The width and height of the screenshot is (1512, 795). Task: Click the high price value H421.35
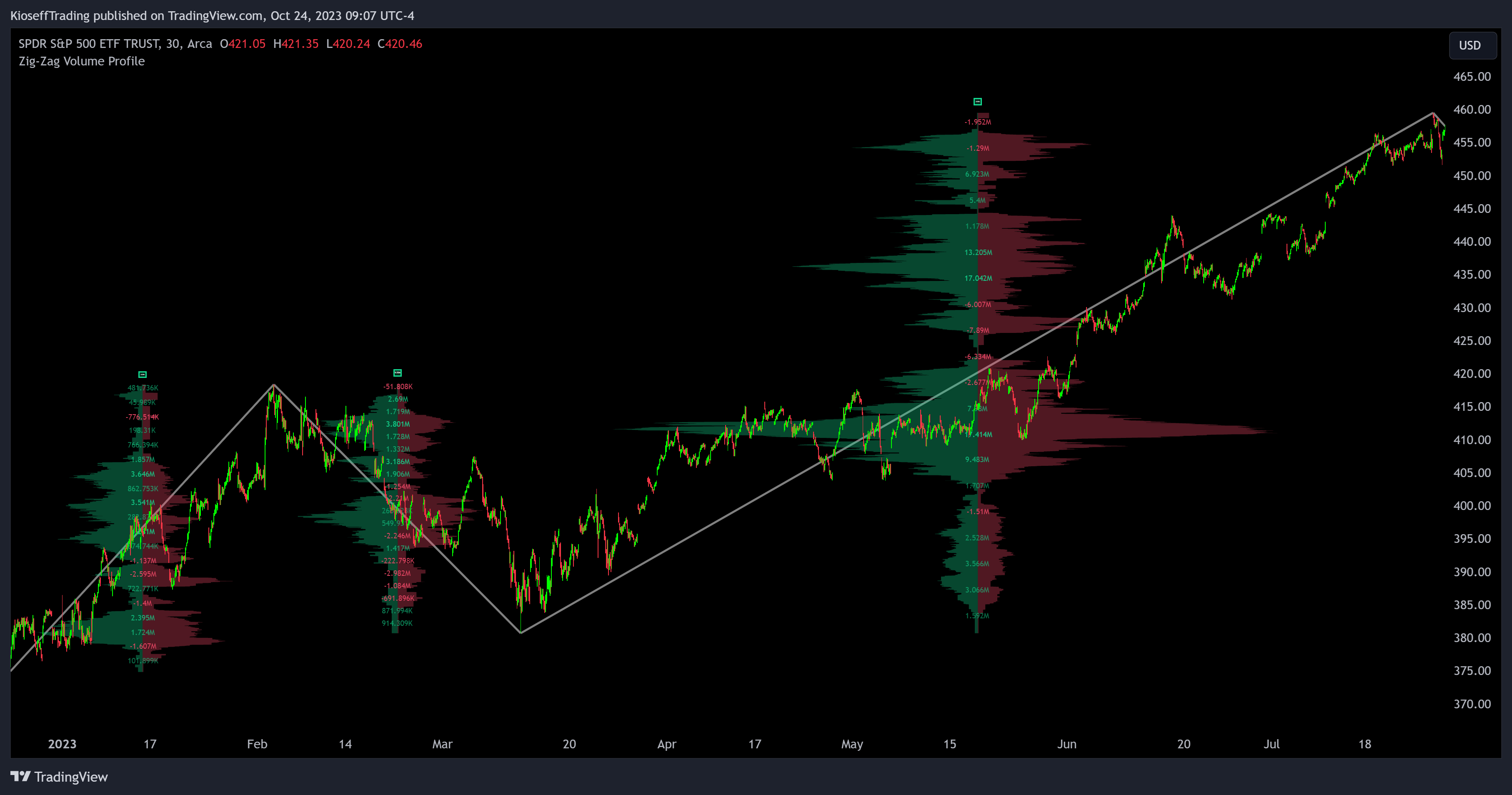pyautogui.click(x=296, y=43)
